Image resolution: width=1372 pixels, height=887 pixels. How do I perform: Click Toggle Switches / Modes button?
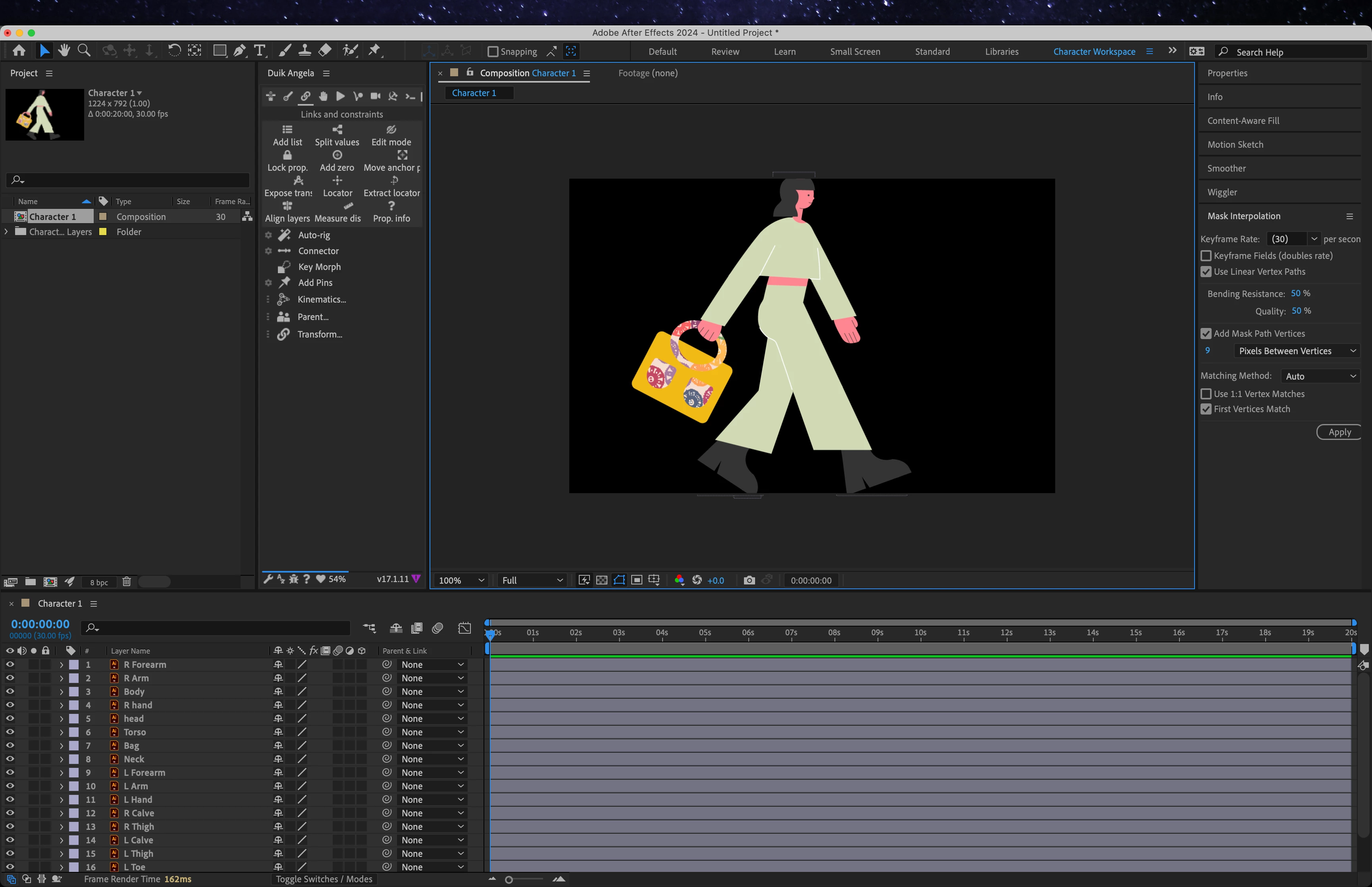pyautogui.click(x=324, y=879)
